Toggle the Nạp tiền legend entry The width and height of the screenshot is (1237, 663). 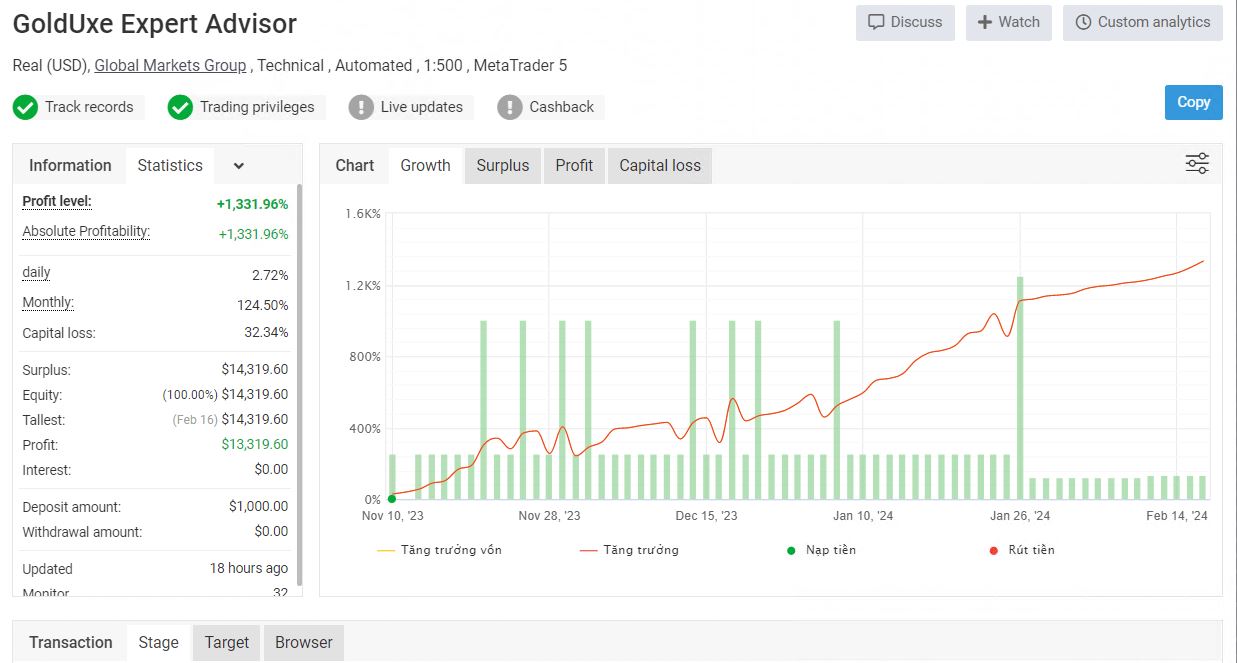(x=821, y=550)
